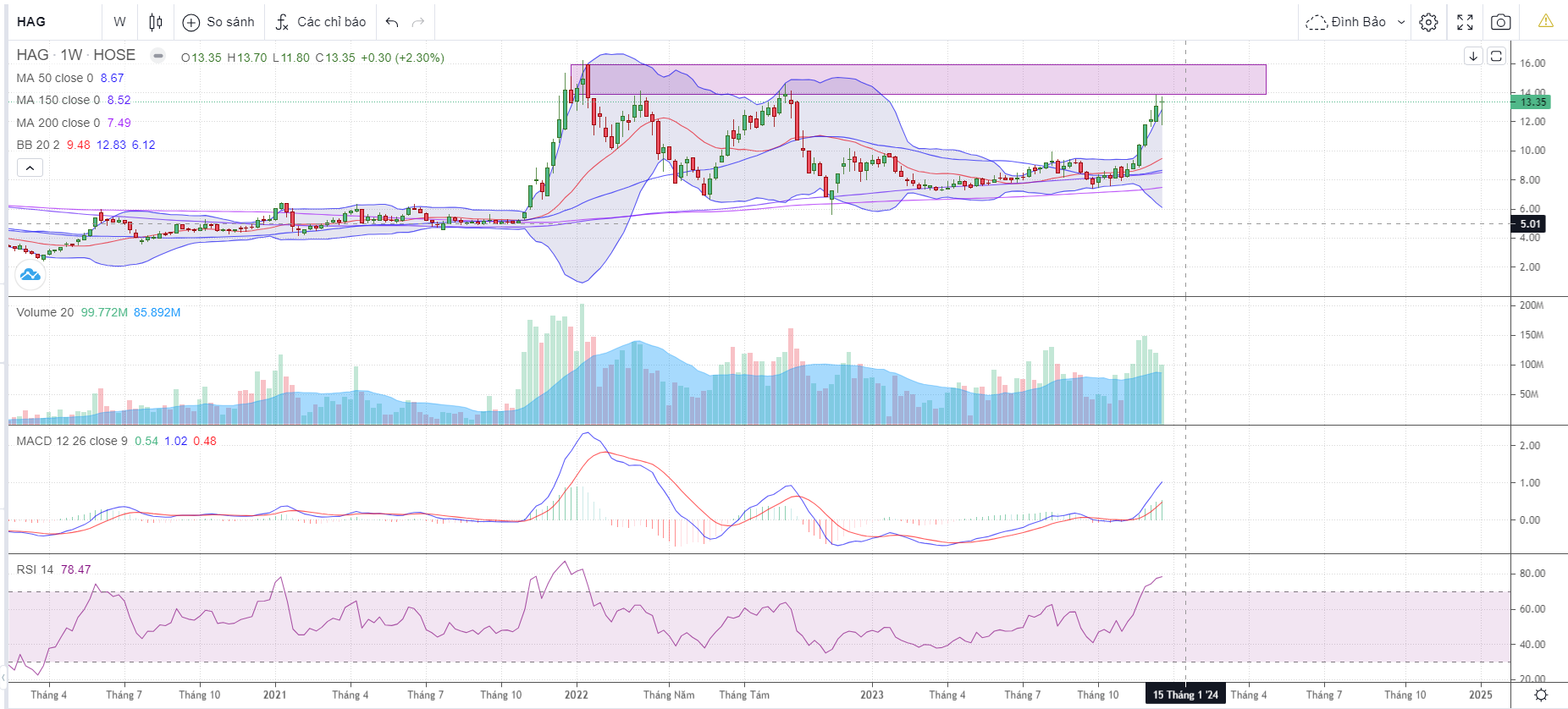1568x709 pixels.
Task: Open the HAG symbol search
Action: pos(31,22)
